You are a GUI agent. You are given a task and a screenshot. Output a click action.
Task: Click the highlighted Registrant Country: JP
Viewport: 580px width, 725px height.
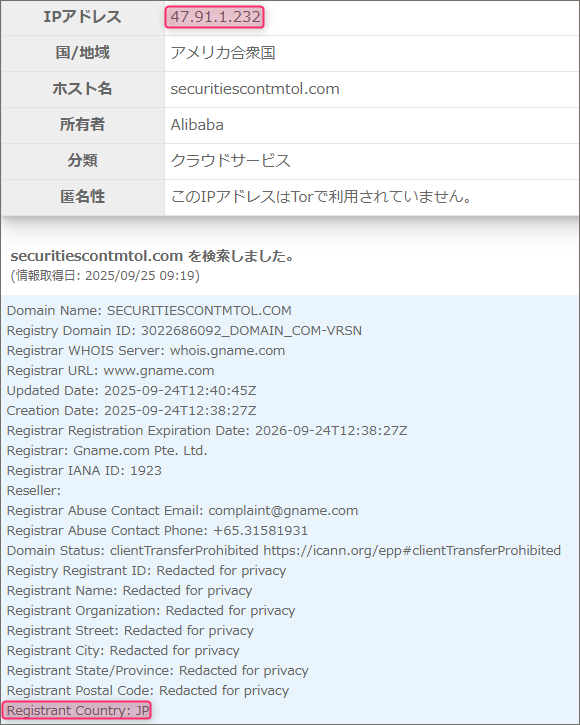[x=76, y=710]
